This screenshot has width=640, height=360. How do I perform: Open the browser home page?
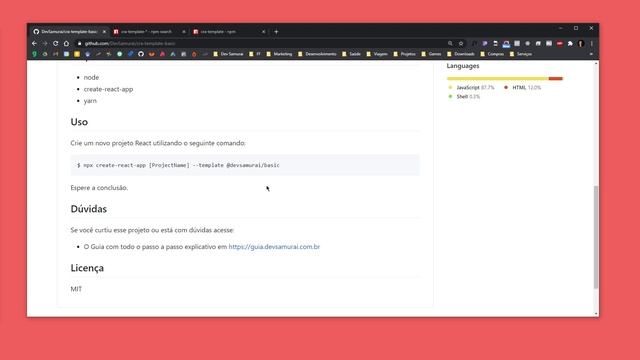66,43
